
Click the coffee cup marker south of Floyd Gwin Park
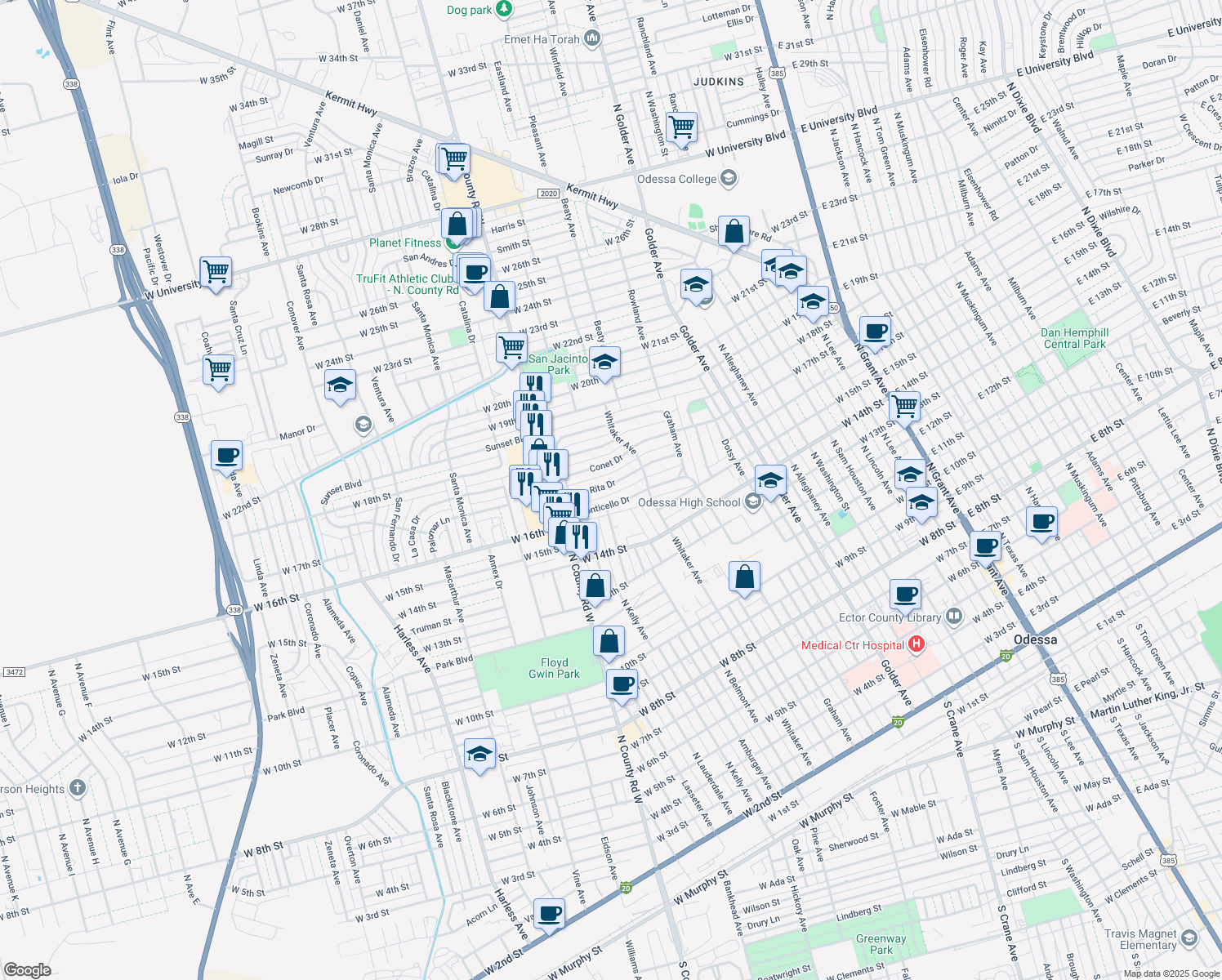(x=622, y=684)
